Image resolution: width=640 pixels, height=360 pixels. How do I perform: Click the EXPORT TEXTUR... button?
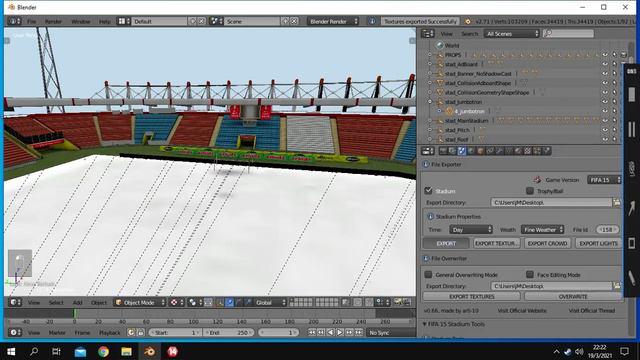(x=497, y=243)
